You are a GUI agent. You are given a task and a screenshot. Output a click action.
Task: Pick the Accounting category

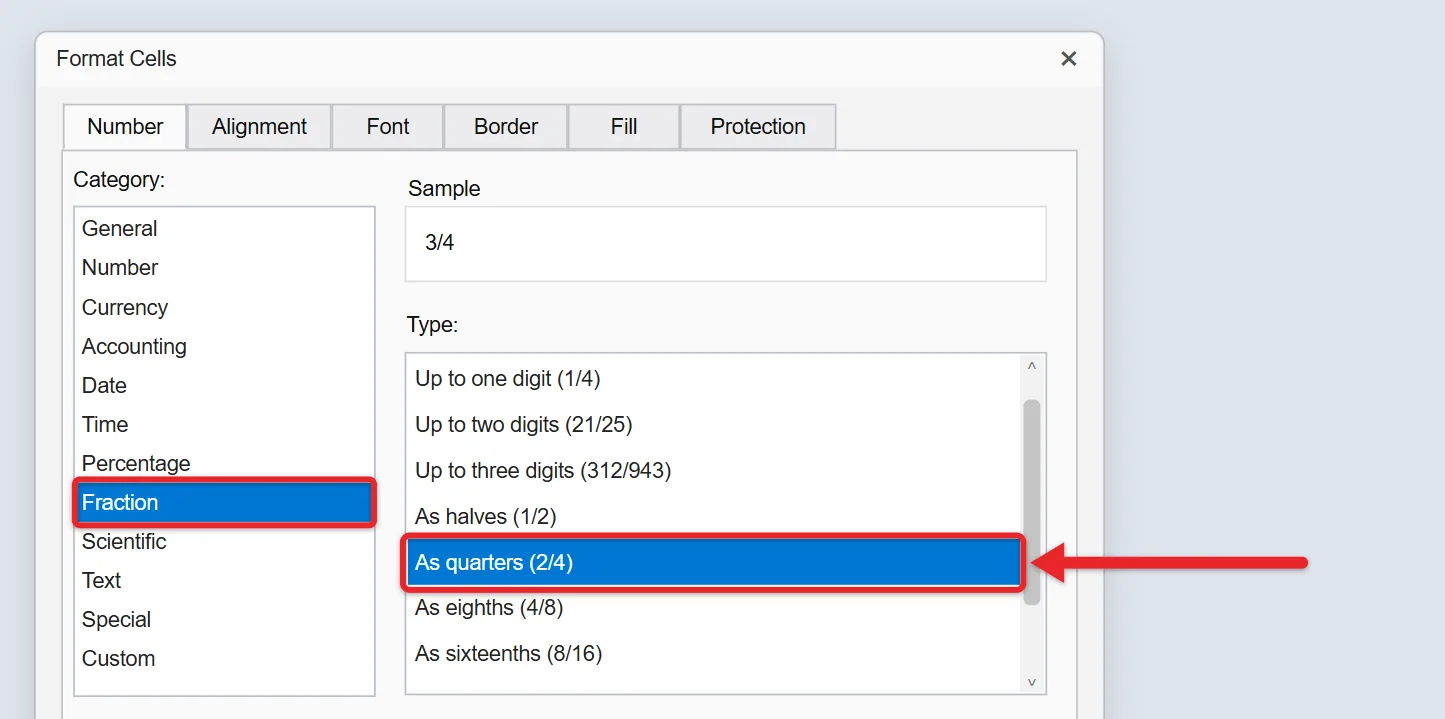(224, 347)
